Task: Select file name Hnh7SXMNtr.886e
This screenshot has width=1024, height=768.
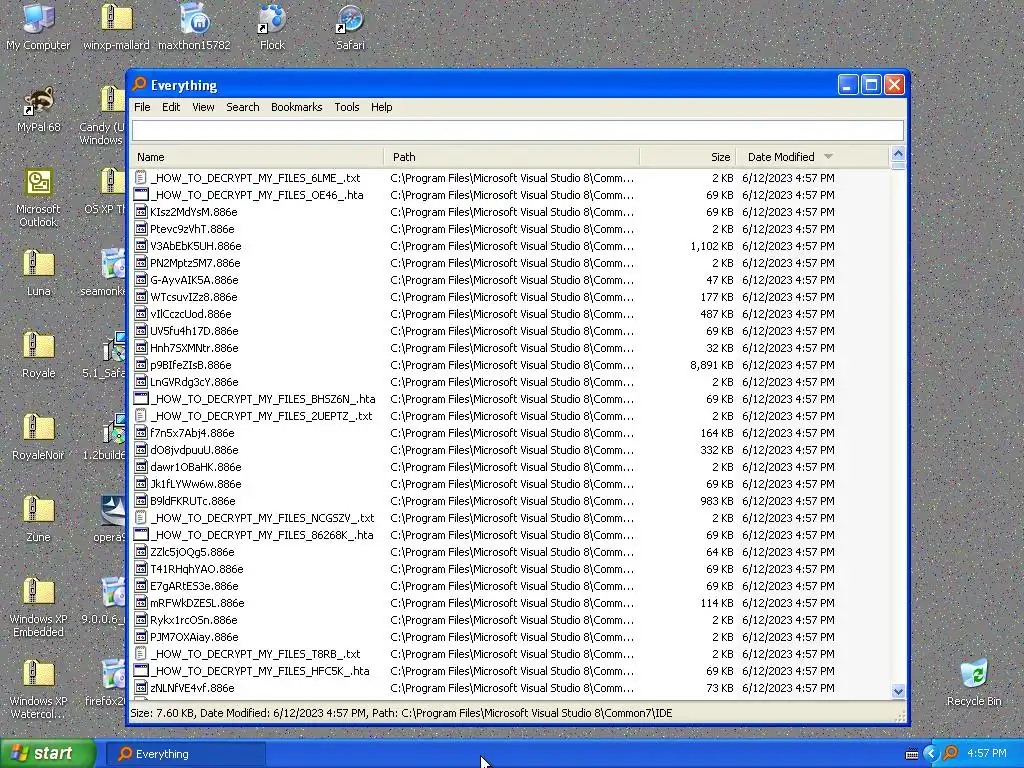Action: point(194,348)
